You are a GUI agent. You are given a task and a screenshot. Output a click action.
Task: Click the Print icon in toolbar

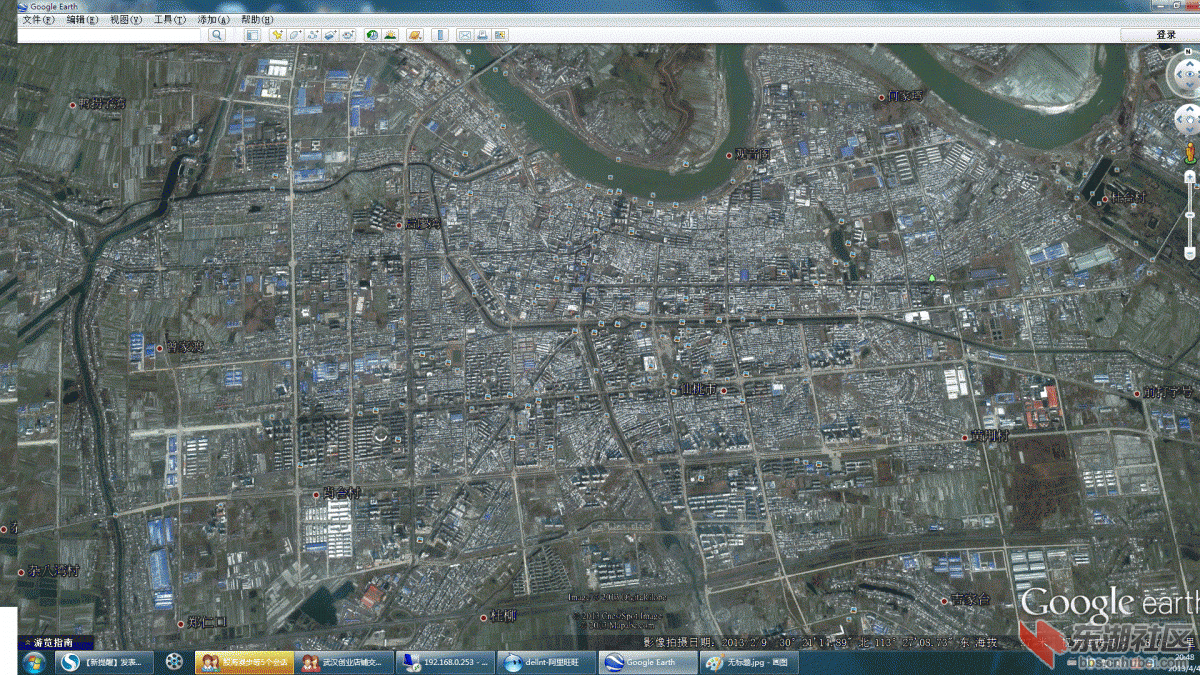[x=482, y=35]
